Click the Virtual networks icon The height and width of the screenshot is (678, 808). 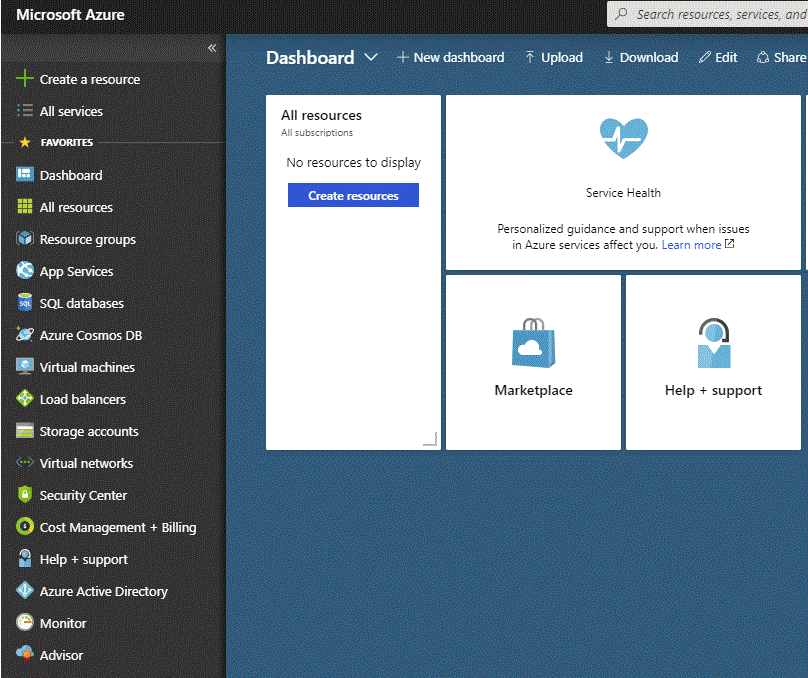point(25,462)
